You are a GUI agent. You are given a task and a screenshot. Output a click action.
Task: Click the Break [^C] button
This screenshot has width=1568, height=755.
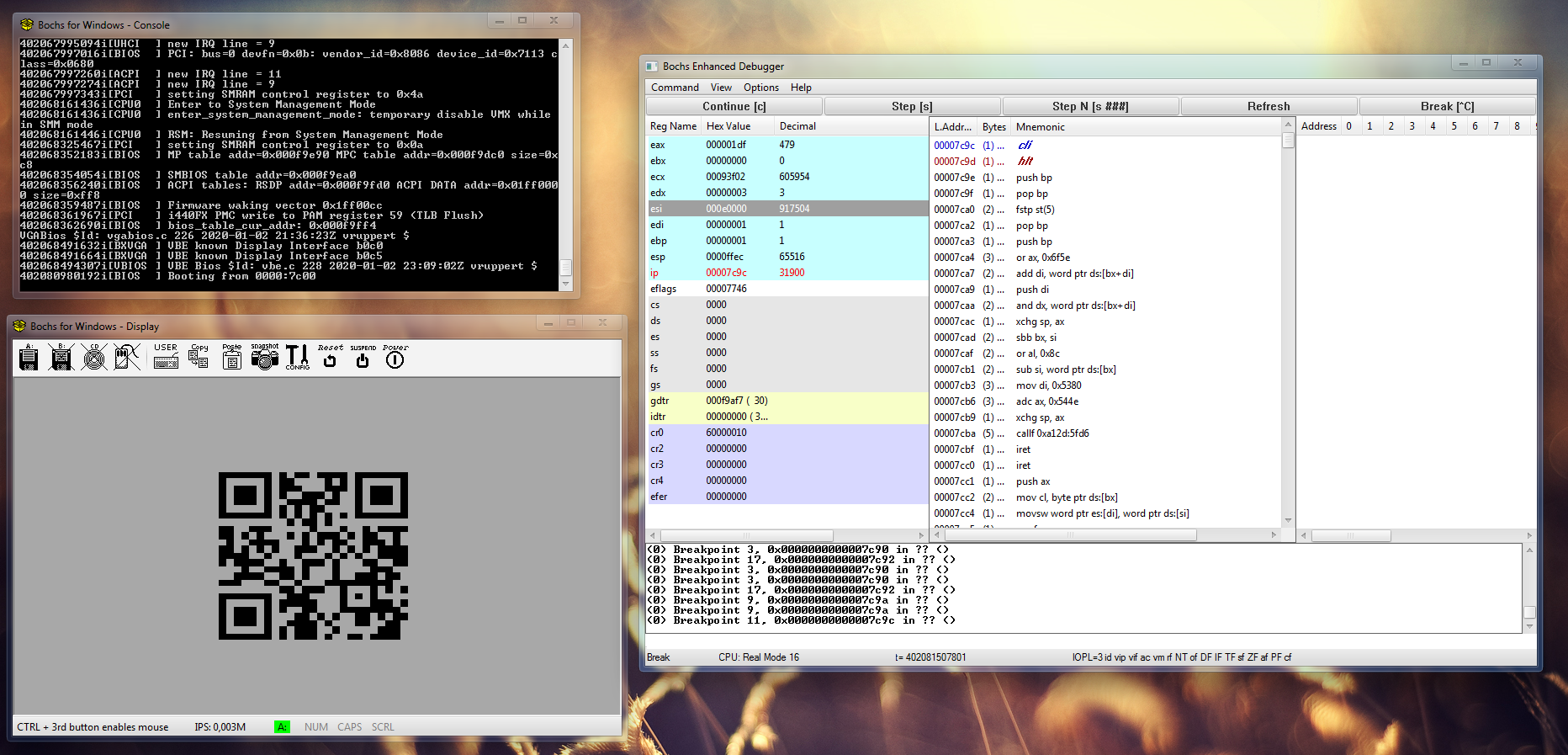point(1447,106)
